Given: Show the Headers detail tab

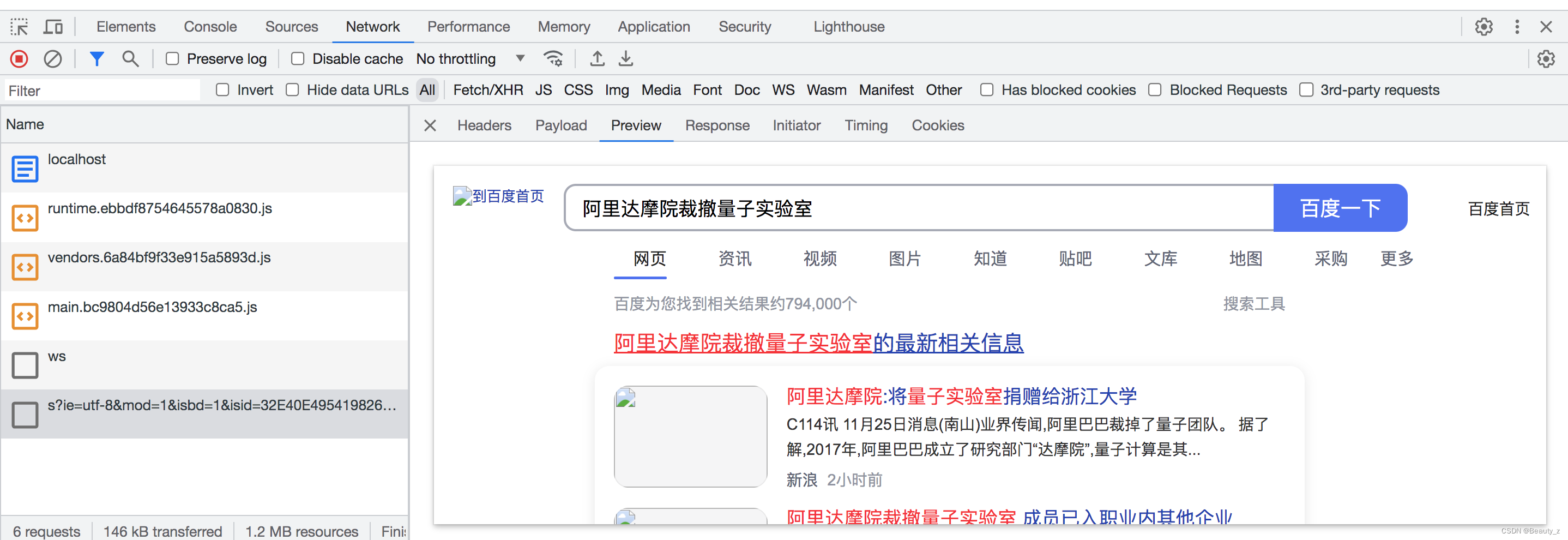Looking at the screenshot, I should 485,125.
